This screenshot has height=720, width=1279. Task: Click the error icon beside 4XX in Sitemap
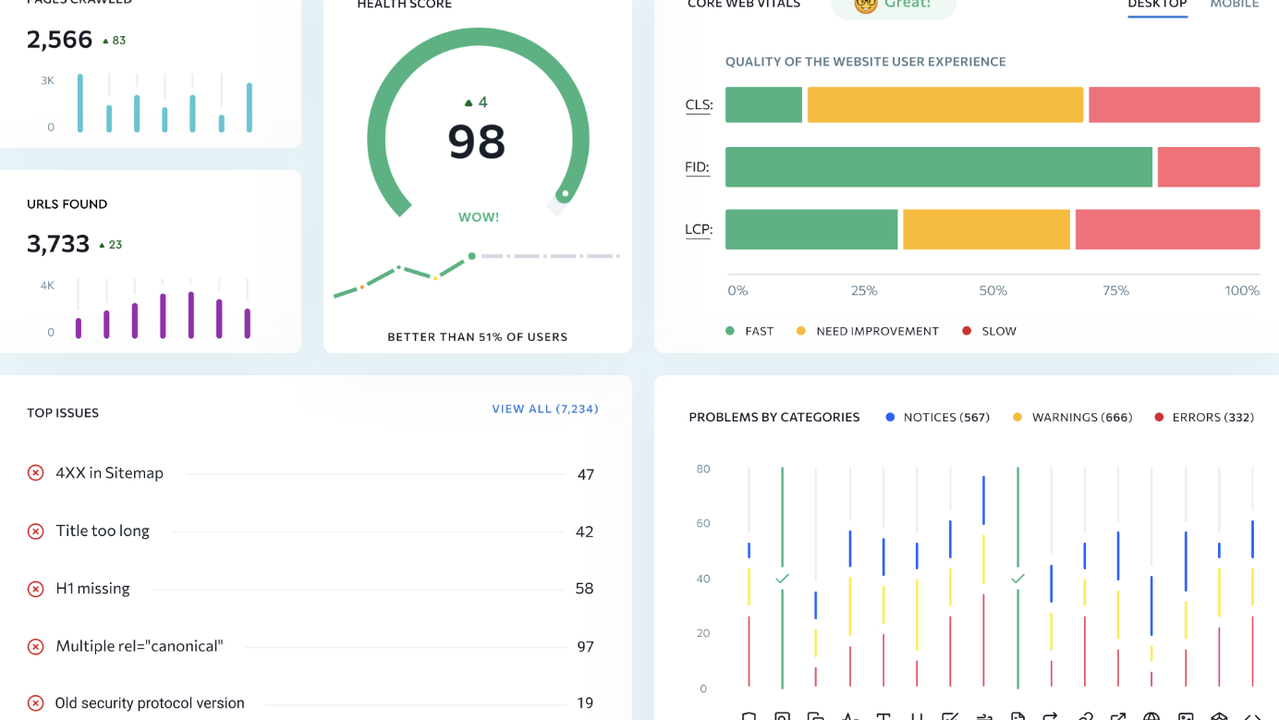tap(36, 473)
